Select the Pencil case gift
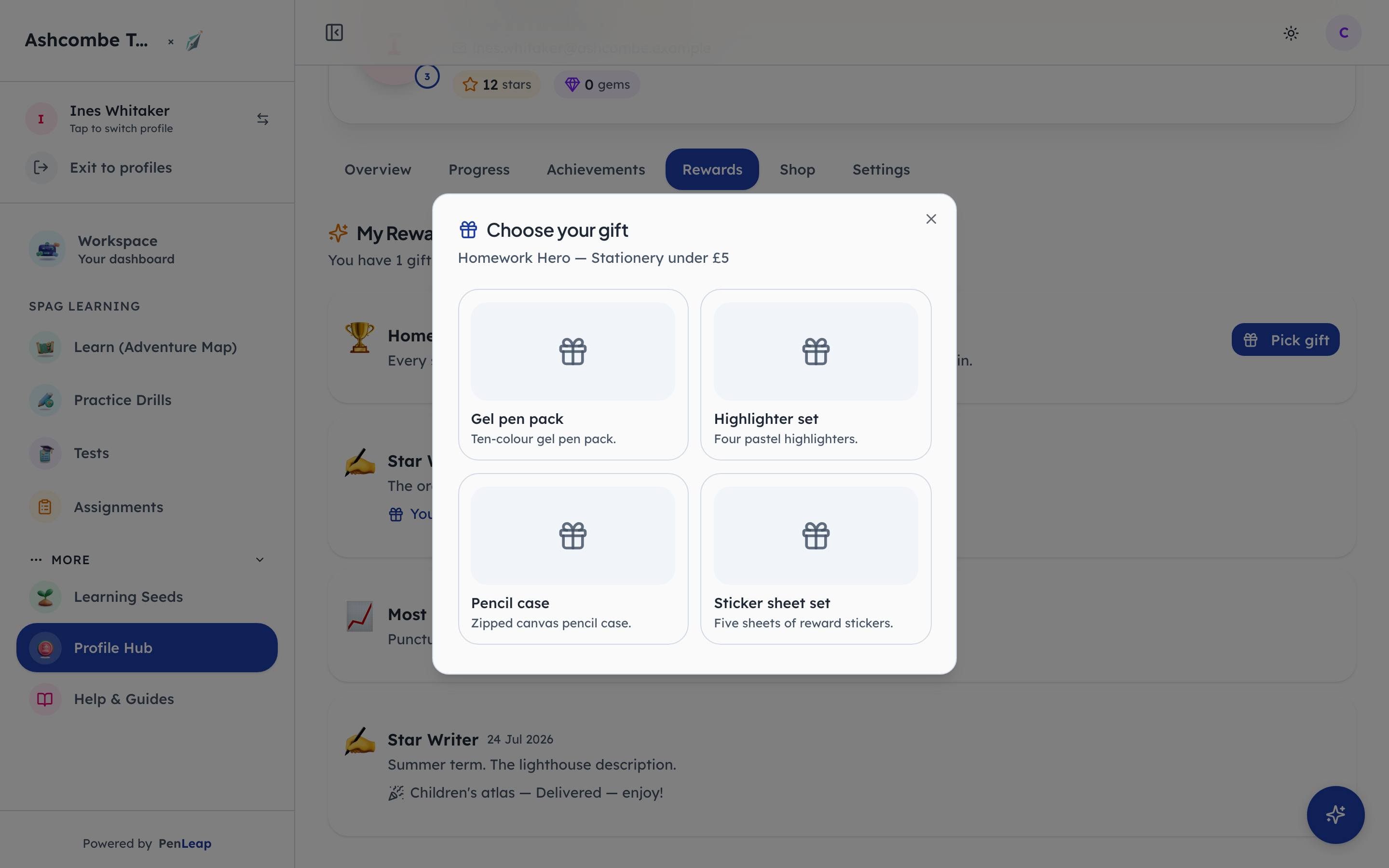The height and width of the screenshot is (868, 1389). pos(573,558)
